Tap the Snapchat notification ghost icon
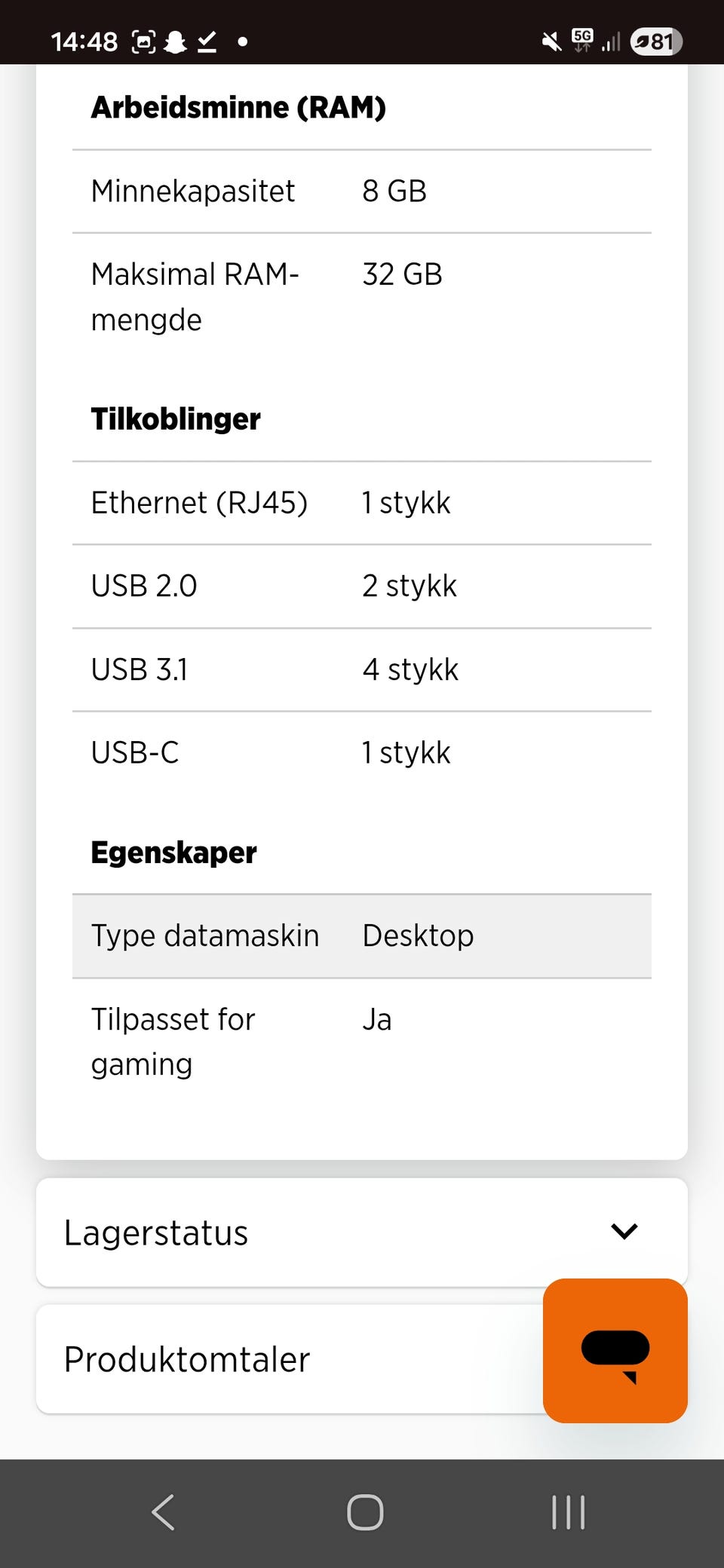 [175, 41]
